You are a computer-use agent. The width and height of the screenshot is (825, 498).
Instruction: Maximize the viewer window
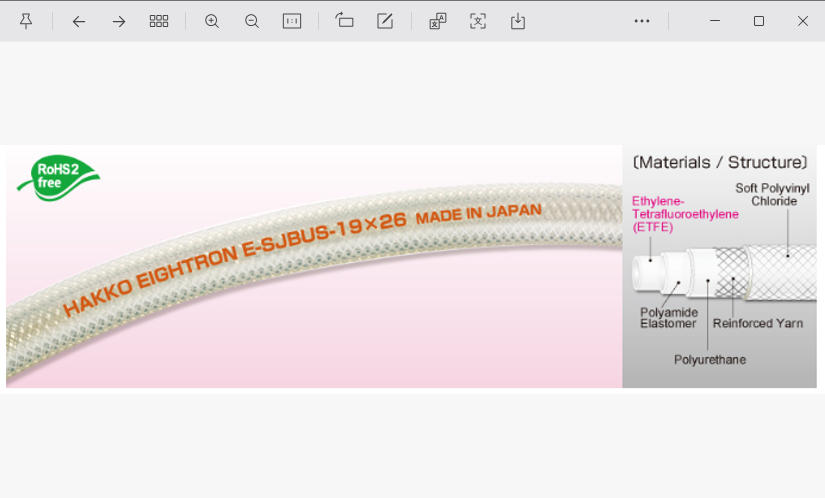(x=759, y=21)
